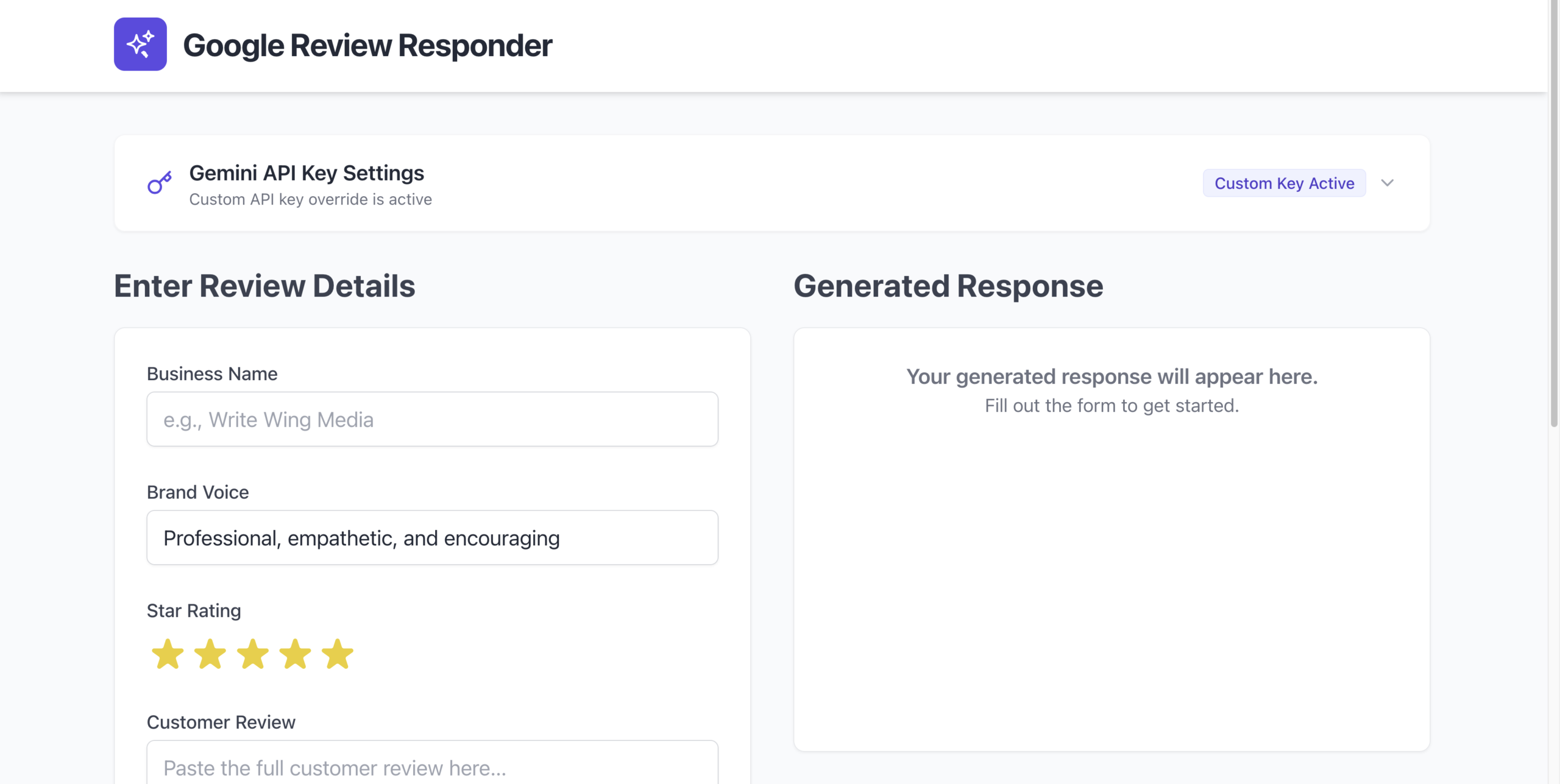Click the Enter Review Details heading
Screen dimensions: 1560x784
[x=264, y=286]
